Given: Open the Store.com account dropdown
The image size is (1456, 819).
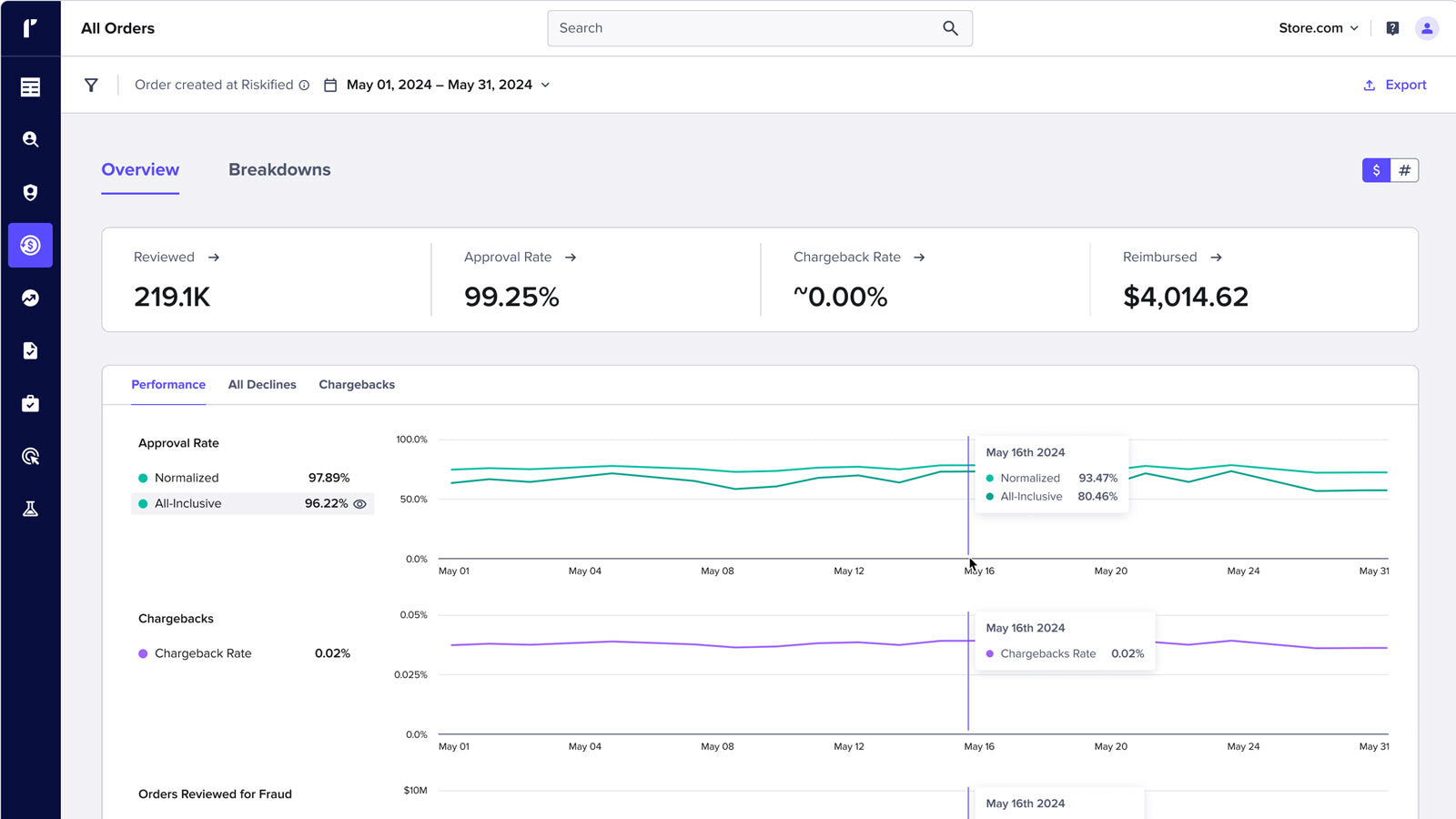Looking at the screenshot, I should pyautogui.click(x=1318, y=28).
